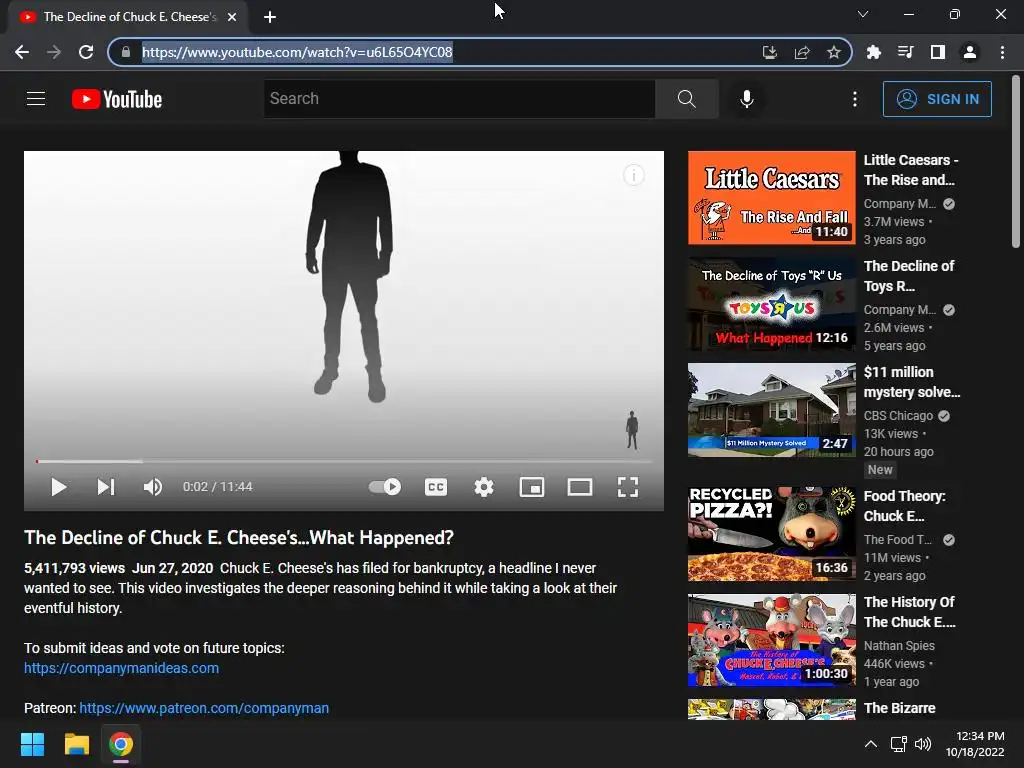The image size is (1024, 768).
Task: Go forward in browser
Action: tap(54, 52)
